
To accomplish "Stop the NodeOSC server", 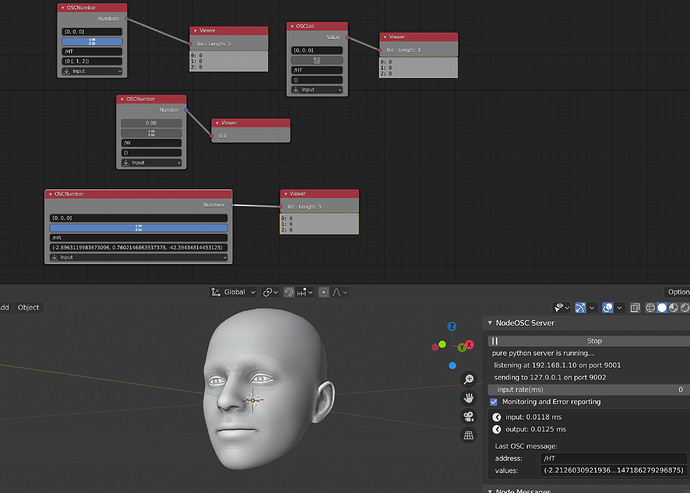I will tap(589, 341).
